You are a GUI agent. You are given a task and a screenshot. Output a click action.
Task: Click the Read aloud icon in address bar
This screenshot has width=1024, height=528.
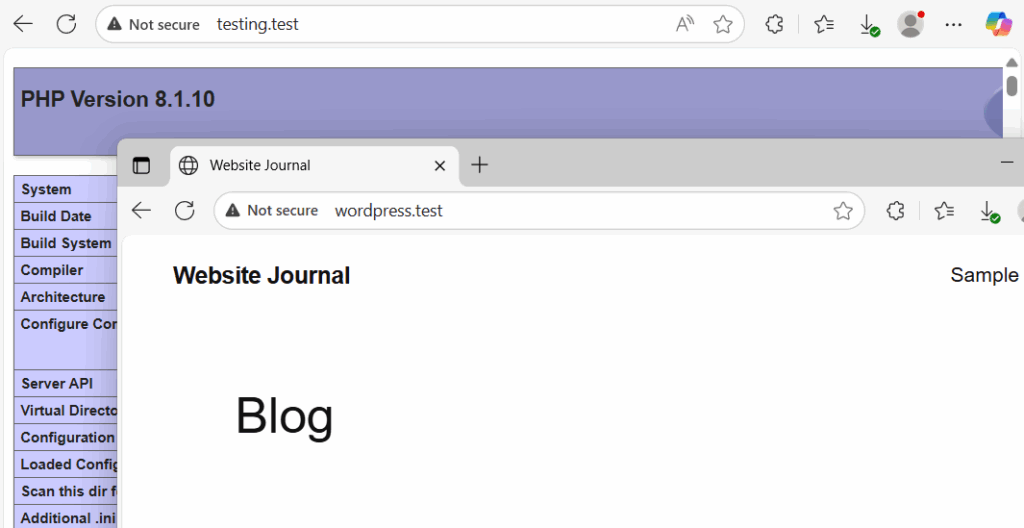pos(685,25)
